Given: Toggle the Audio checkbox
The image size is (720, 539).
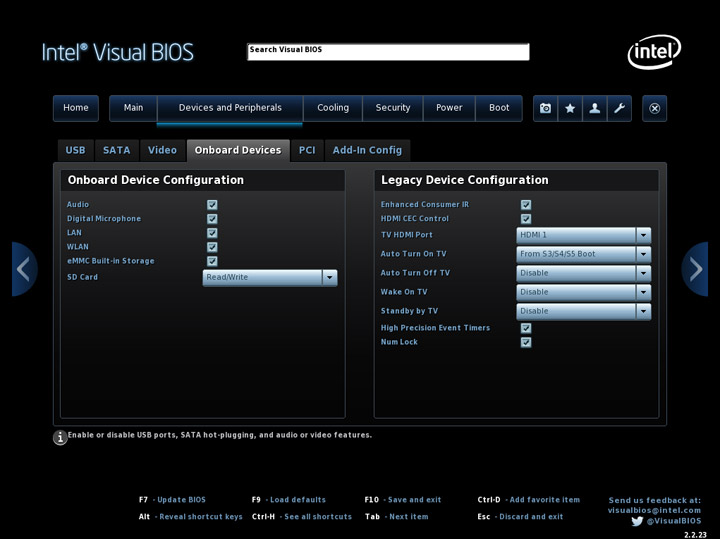Looking at the screenshot, I should 212,205.
